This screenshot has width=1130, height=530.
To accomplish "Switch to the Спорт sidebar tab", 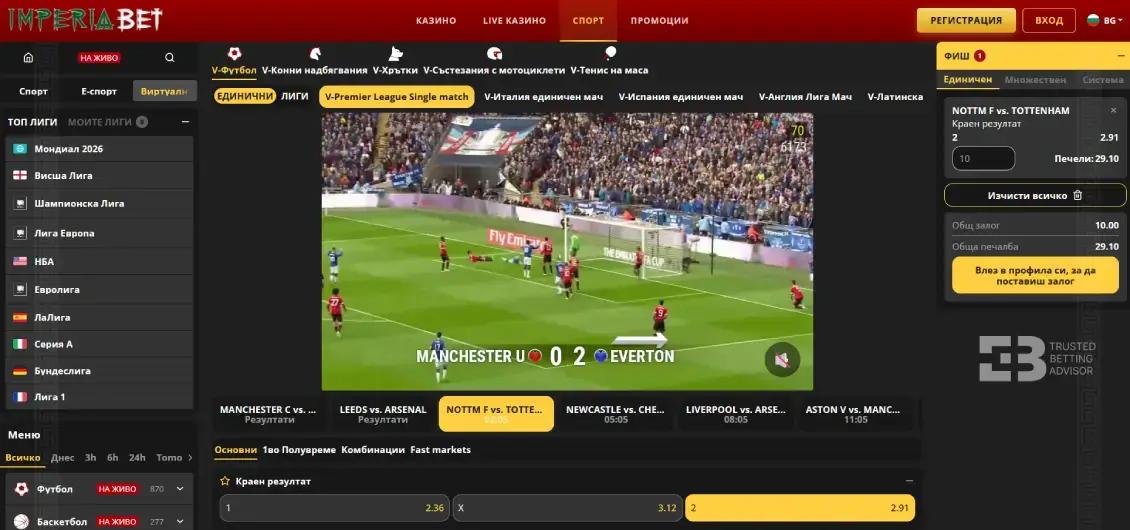I will click(x=34, y=92).
